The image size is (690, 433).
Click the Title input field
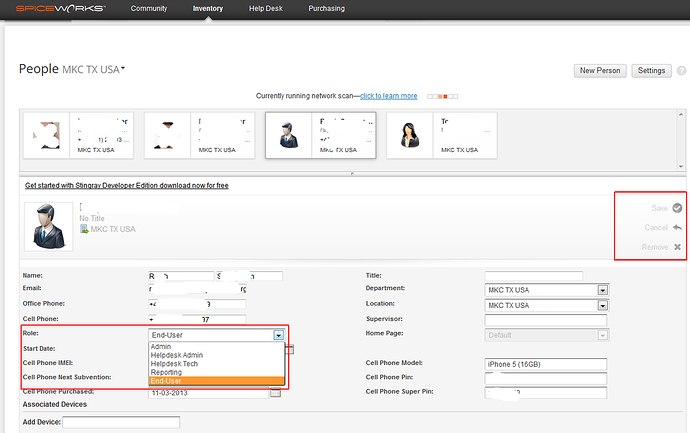pyautogui.click(x=533, y=276)
